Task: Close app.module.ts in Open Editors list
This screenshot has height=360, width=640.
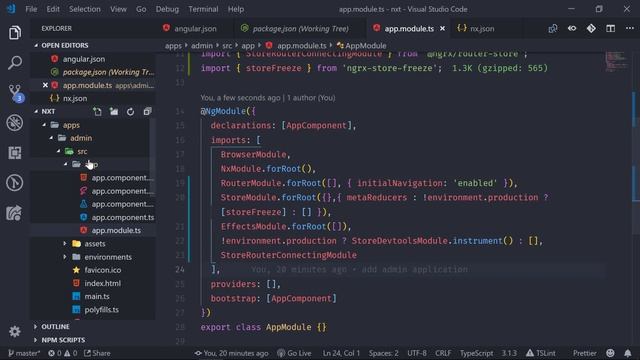Action: [x=45, y=85]
